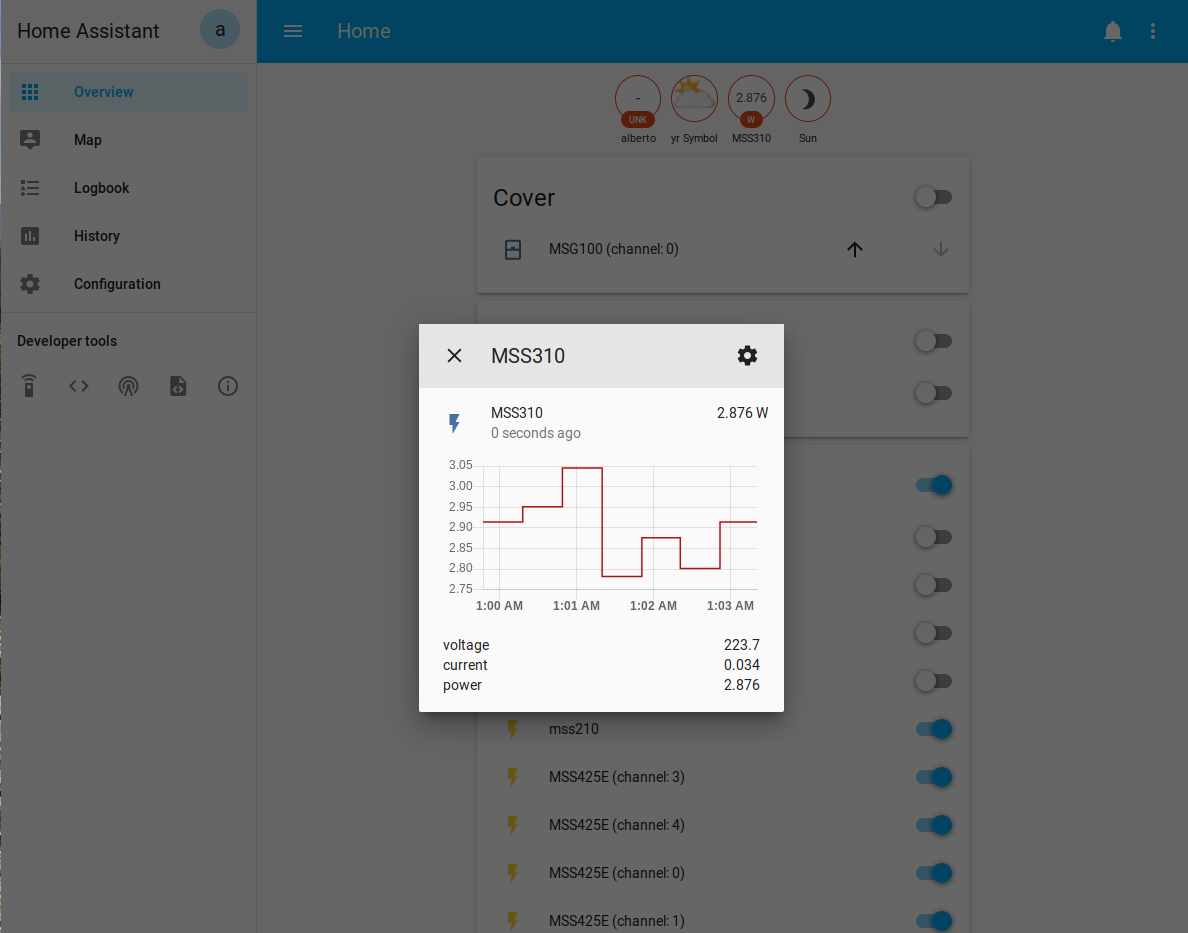Click the MSS310 lightning bolt icon in dialog
This screenshot has height=933, width=1188.
pos(455,423)
